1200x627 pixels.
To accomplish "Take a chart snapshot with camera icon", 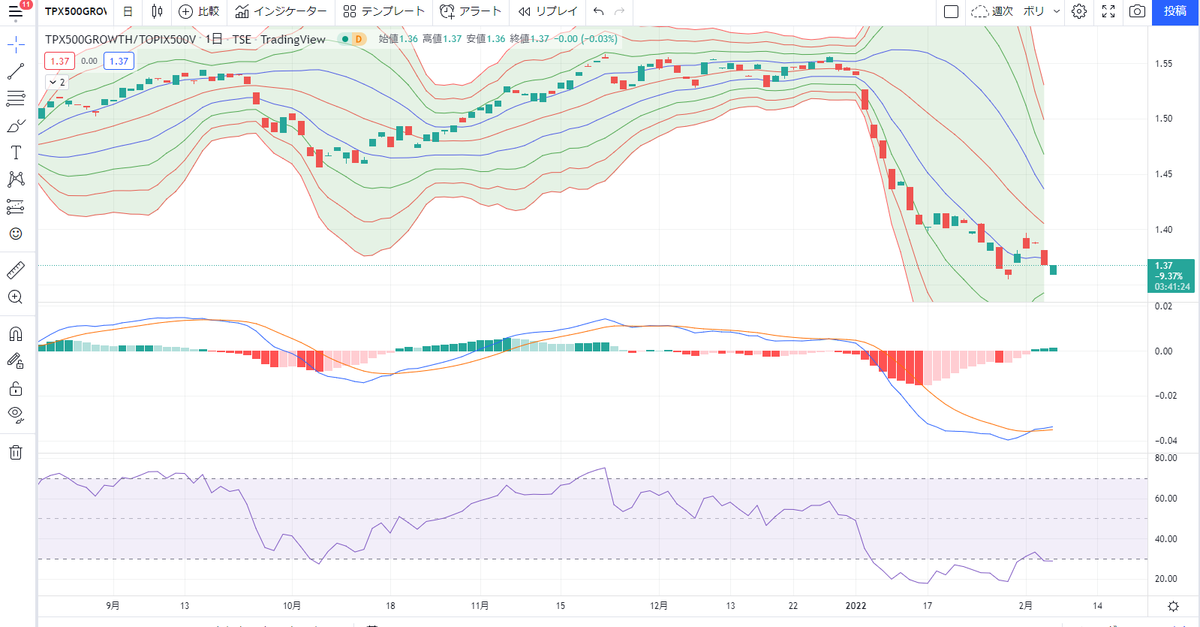I will (1137, 12).
